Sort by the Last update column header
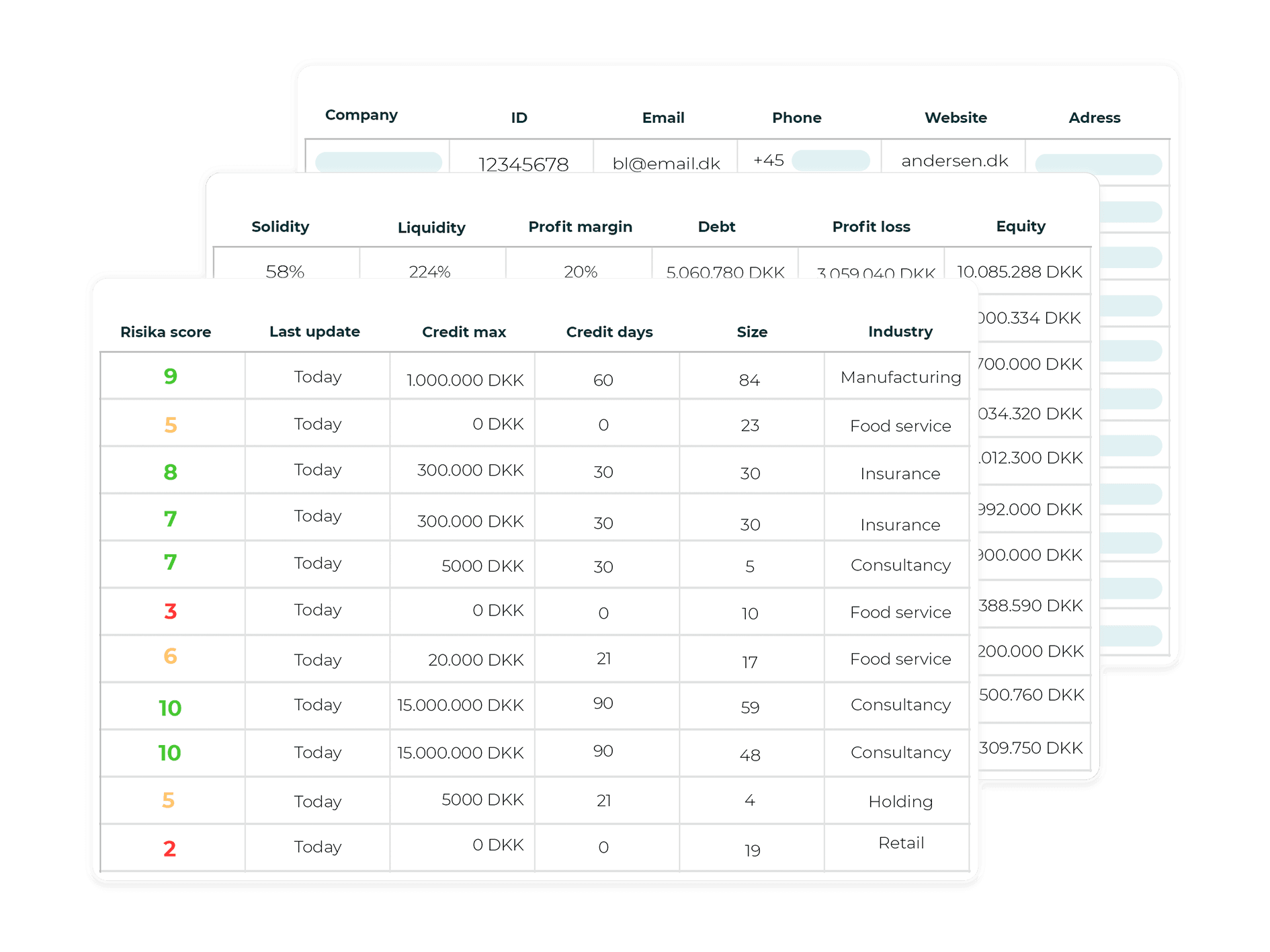The image size is (1270, 952). (x=314, y=332)
